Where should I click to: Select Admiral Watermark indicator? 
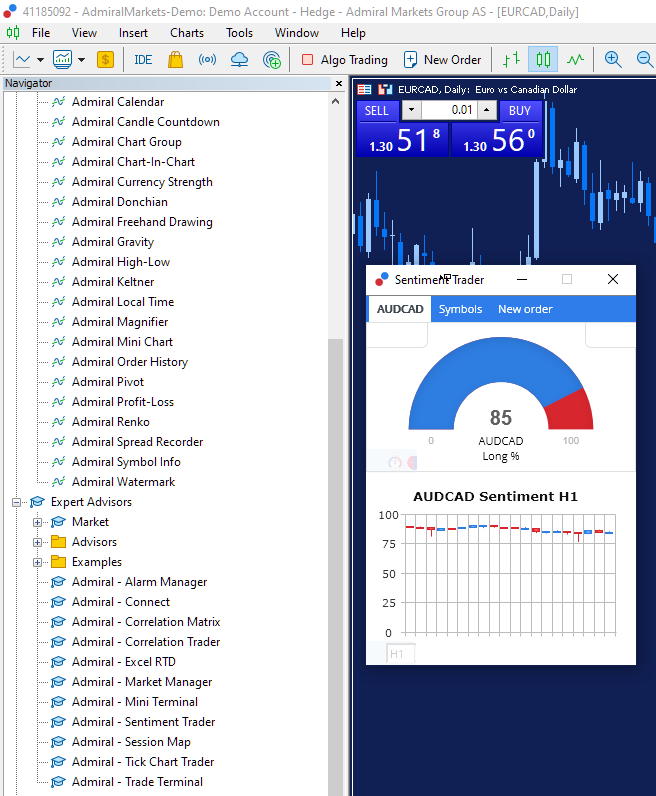123,482
